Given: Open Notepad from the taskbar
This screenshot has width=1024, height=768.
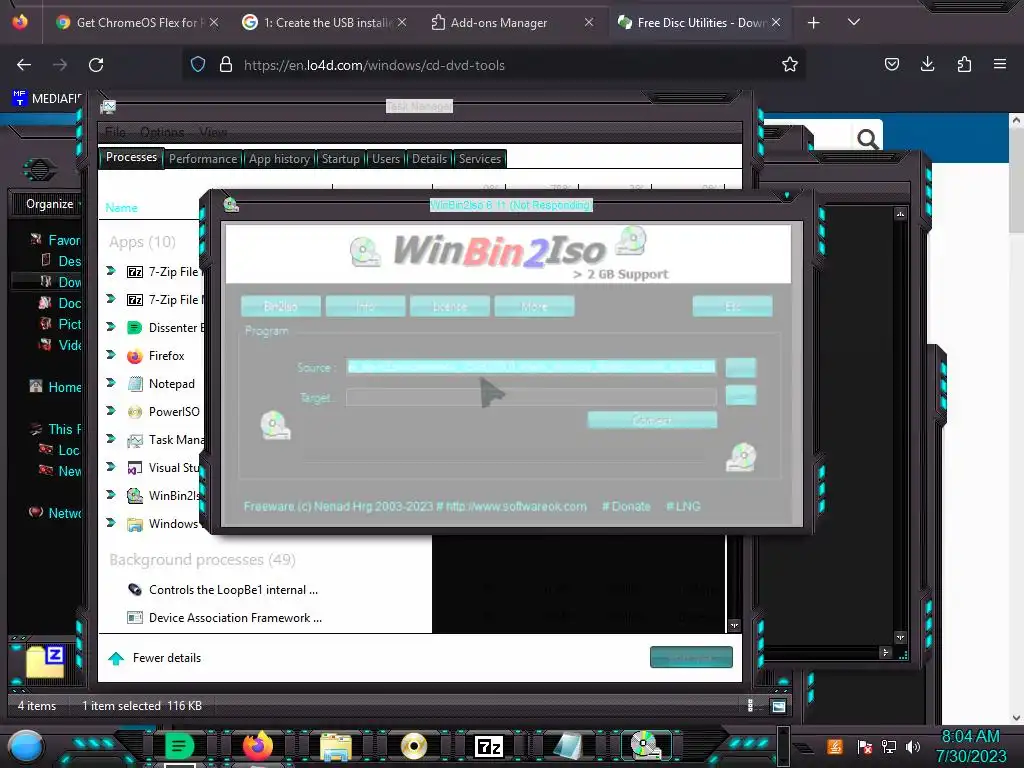Looking at the screenshot, I should pos(568,746).
